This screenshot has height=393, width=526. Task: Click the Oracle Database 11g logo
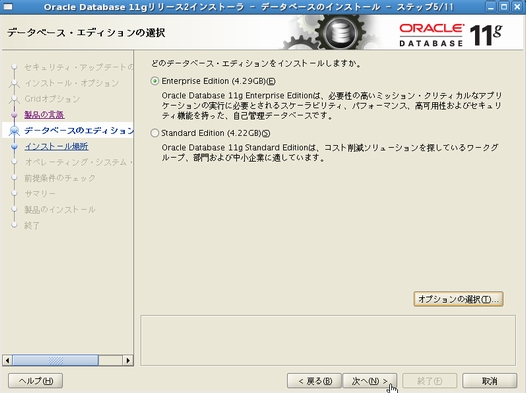pyautogui.click(x=451, y=35)
